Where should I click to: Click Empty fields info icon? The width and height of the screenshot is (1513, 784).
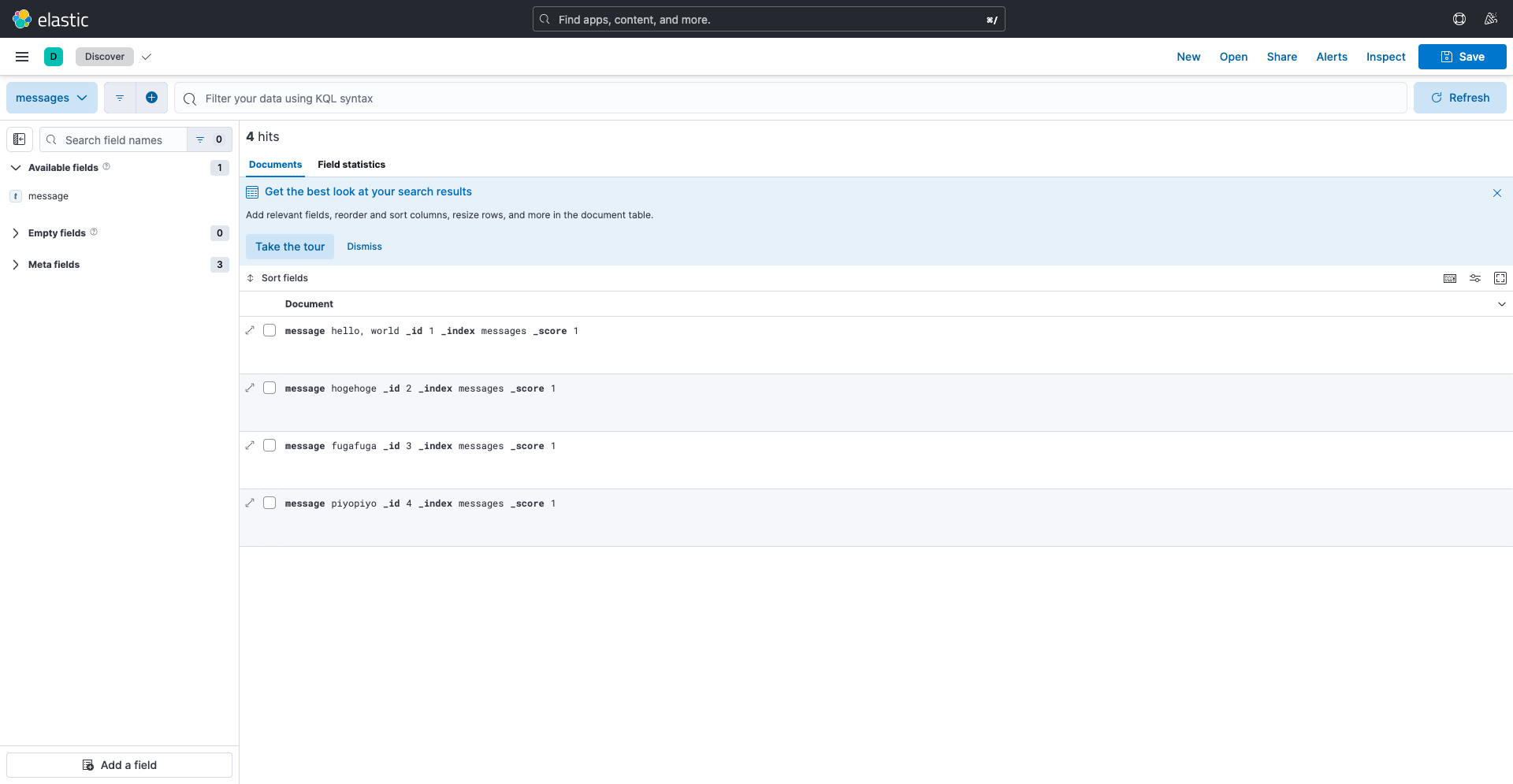(x=94, y=232)
